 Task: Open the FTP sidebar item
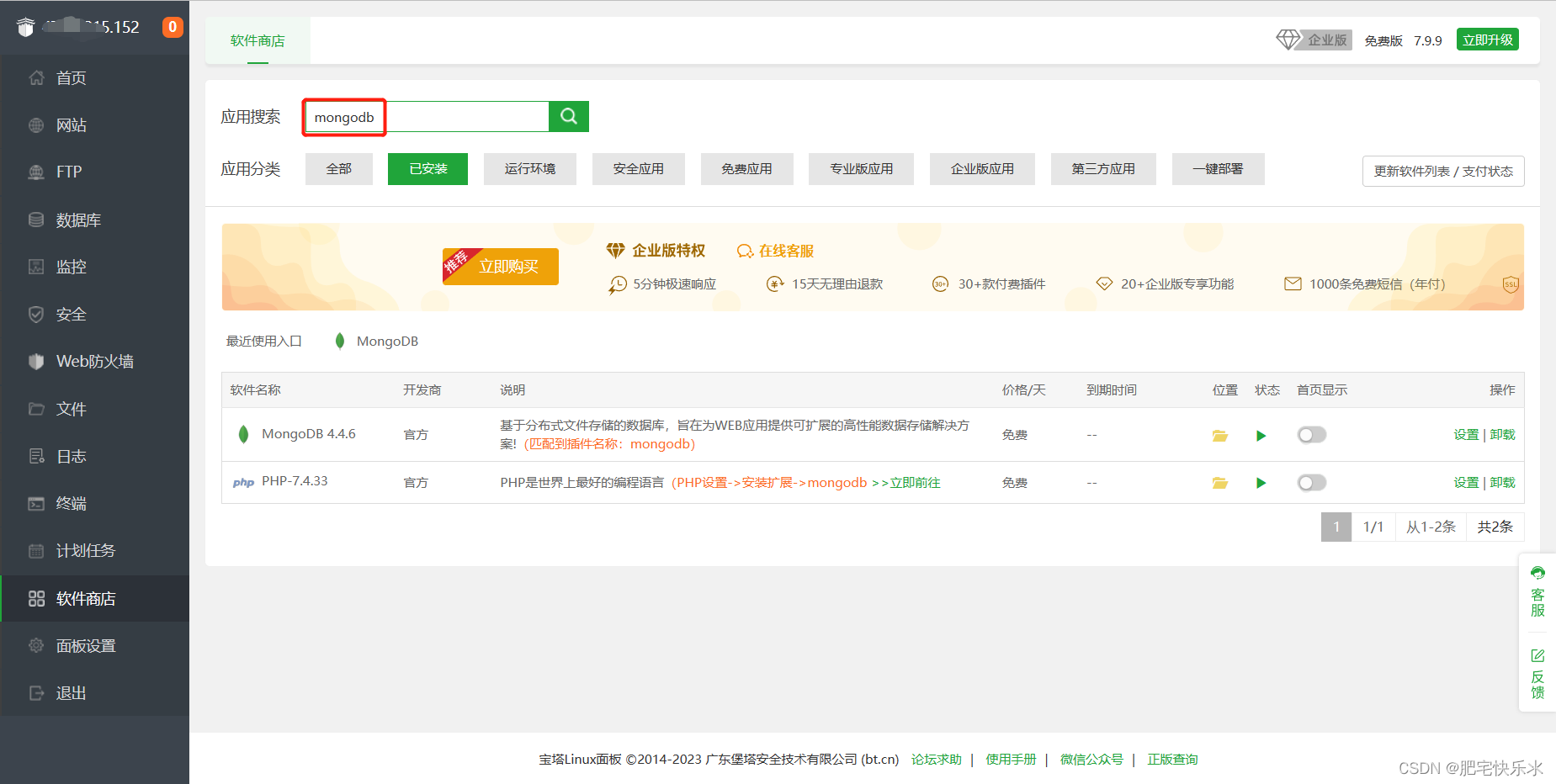[94, 172]
